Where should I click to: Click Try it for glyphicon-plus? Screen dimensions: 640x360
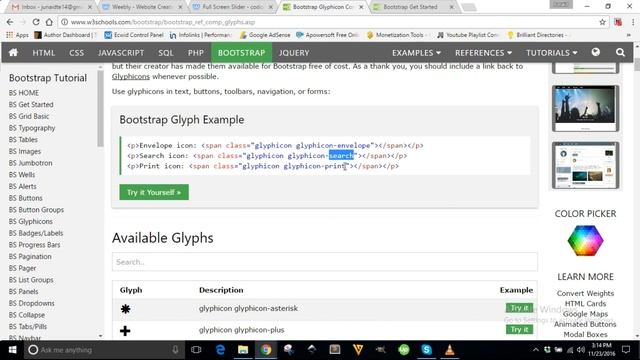[519, 329]
